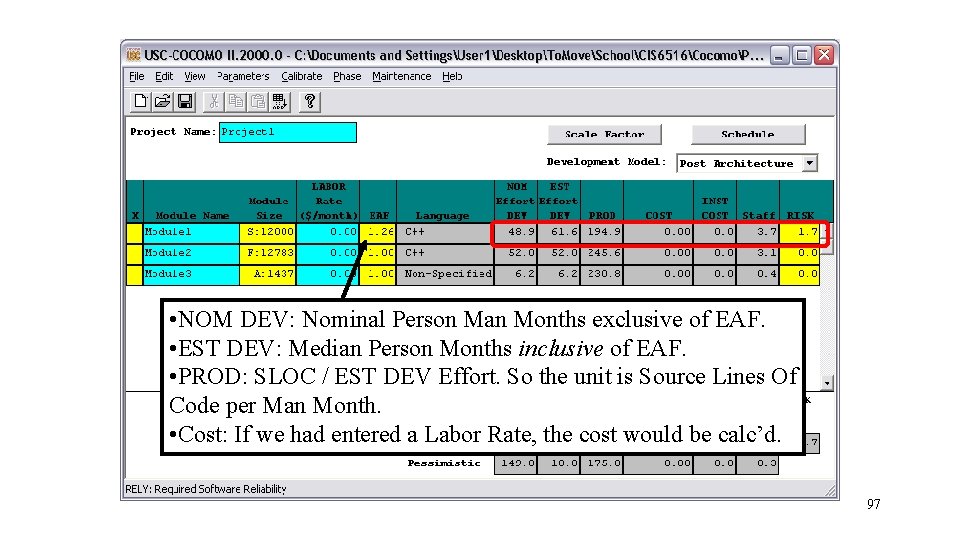Toggle the X selector for Module2

(x=134, y=253)
